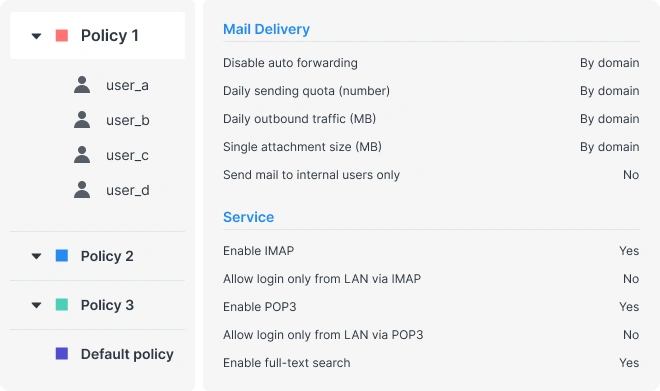Expand the Policy 2 arrow
This screenshot has height=391, width=660.
pyautogui.click(x=37, y=256)
